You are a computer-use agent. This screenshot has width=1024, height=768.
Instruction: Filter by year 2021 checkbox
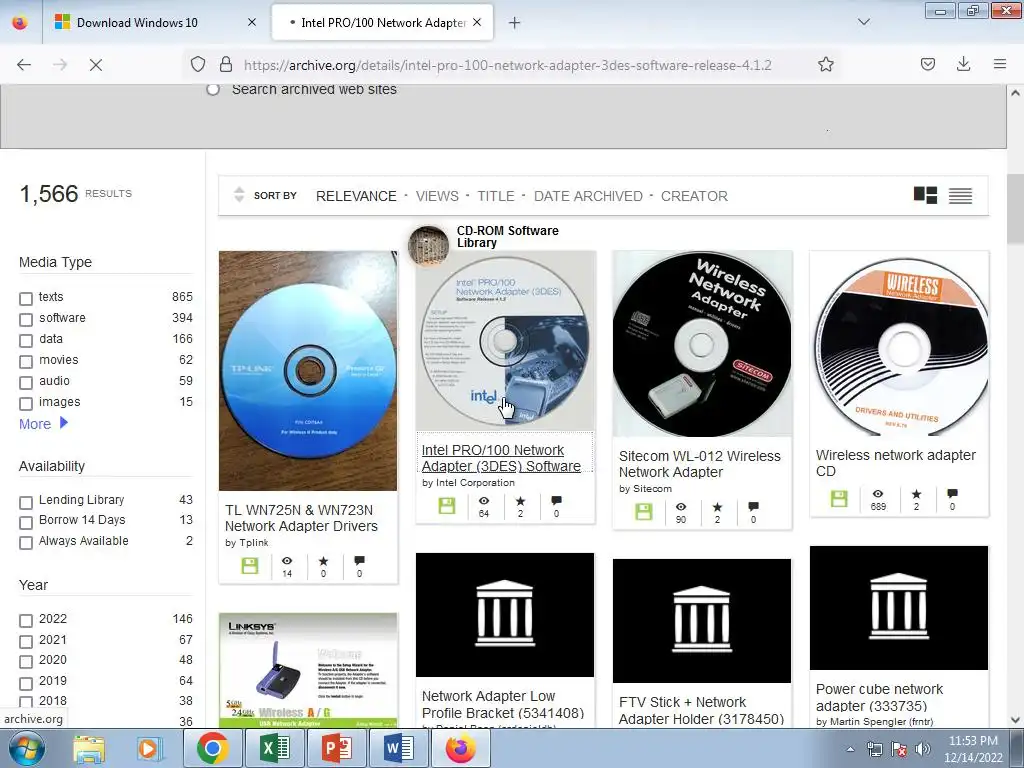pos(26,641)
